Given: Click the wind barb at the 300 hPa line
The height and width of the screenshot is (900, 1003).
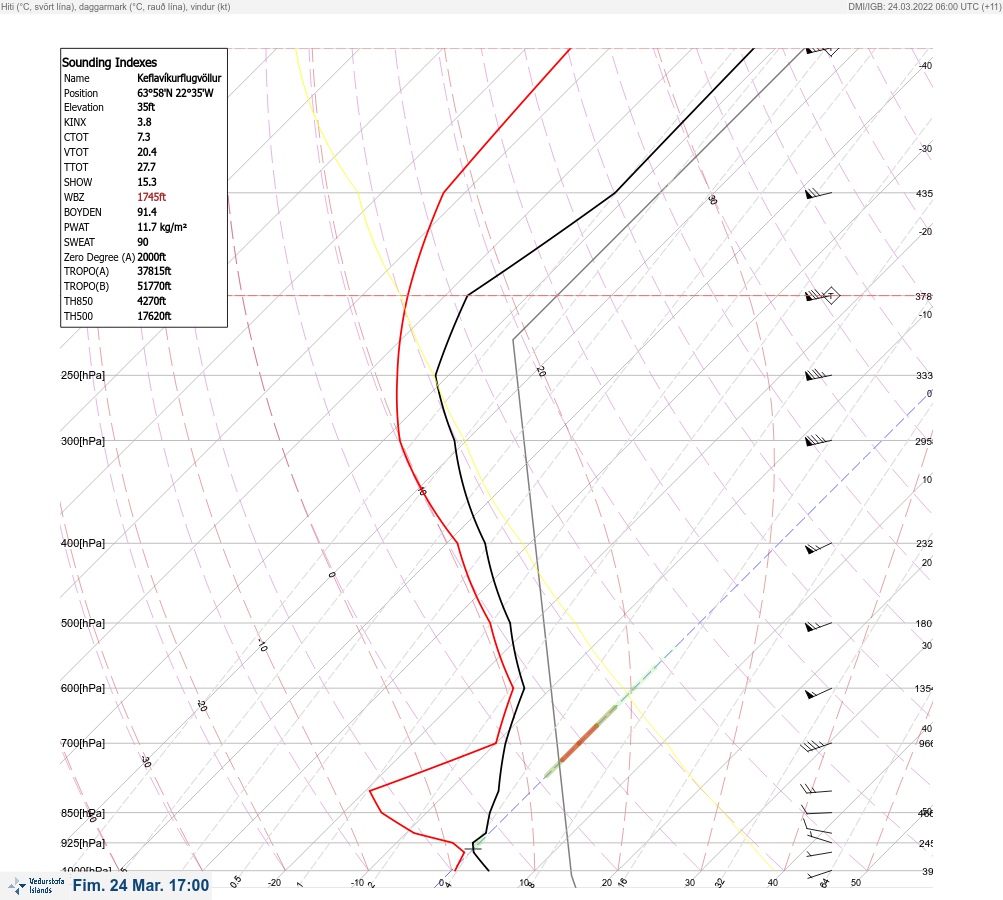Looking at the screenshot, I should click(818, 440).
